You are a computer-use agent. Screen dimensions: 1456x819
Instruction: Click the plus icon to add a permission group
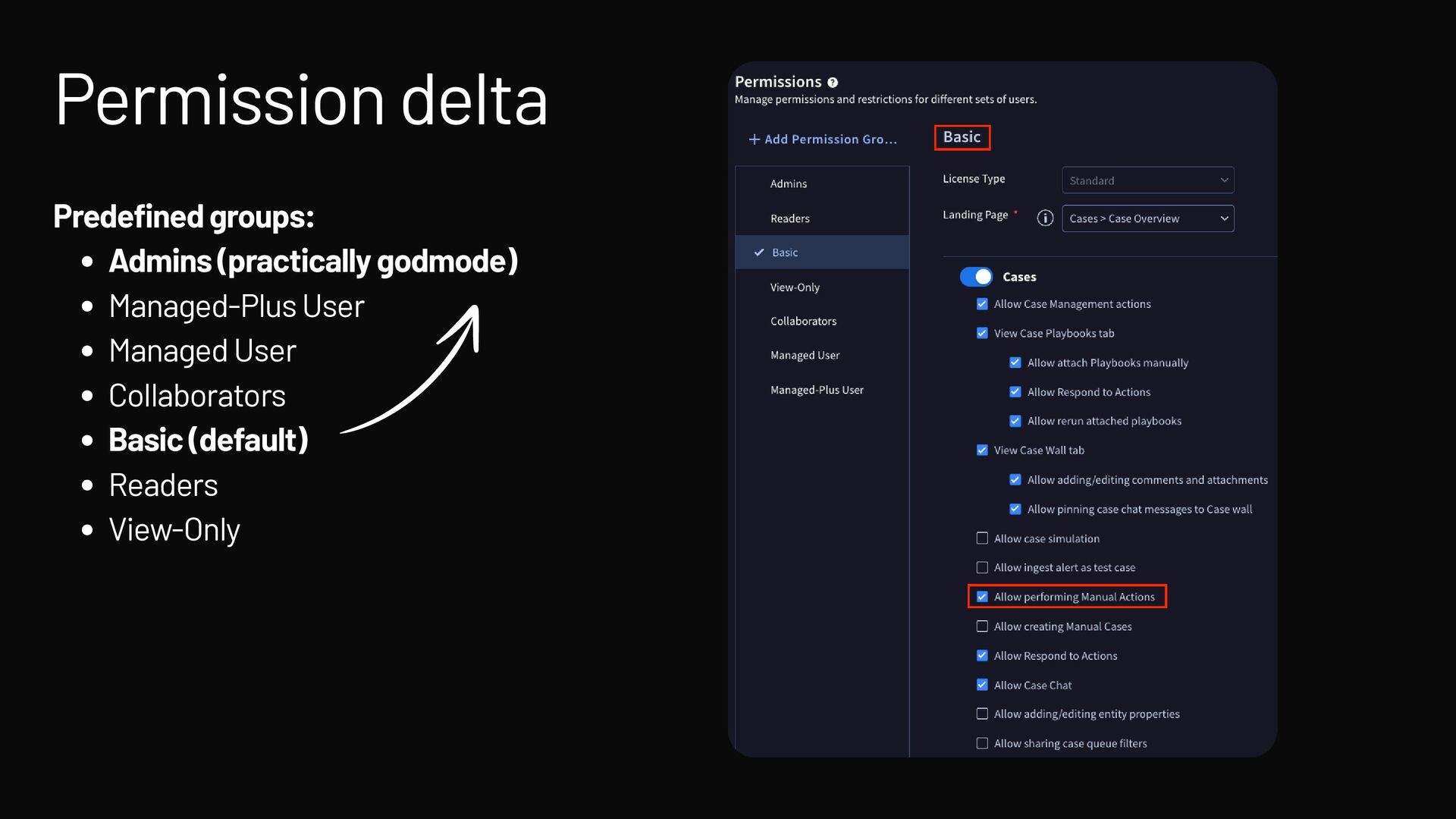click(x=754, y=140)
